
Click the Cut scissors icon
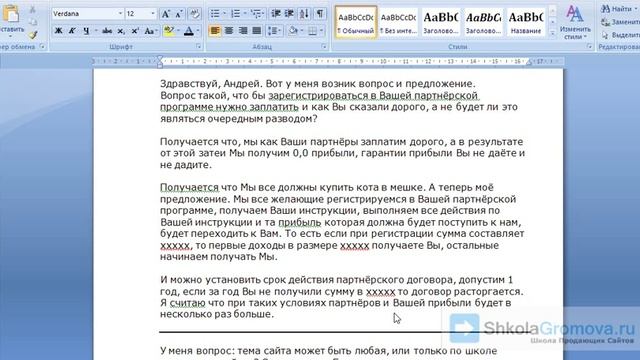point(33,9)
